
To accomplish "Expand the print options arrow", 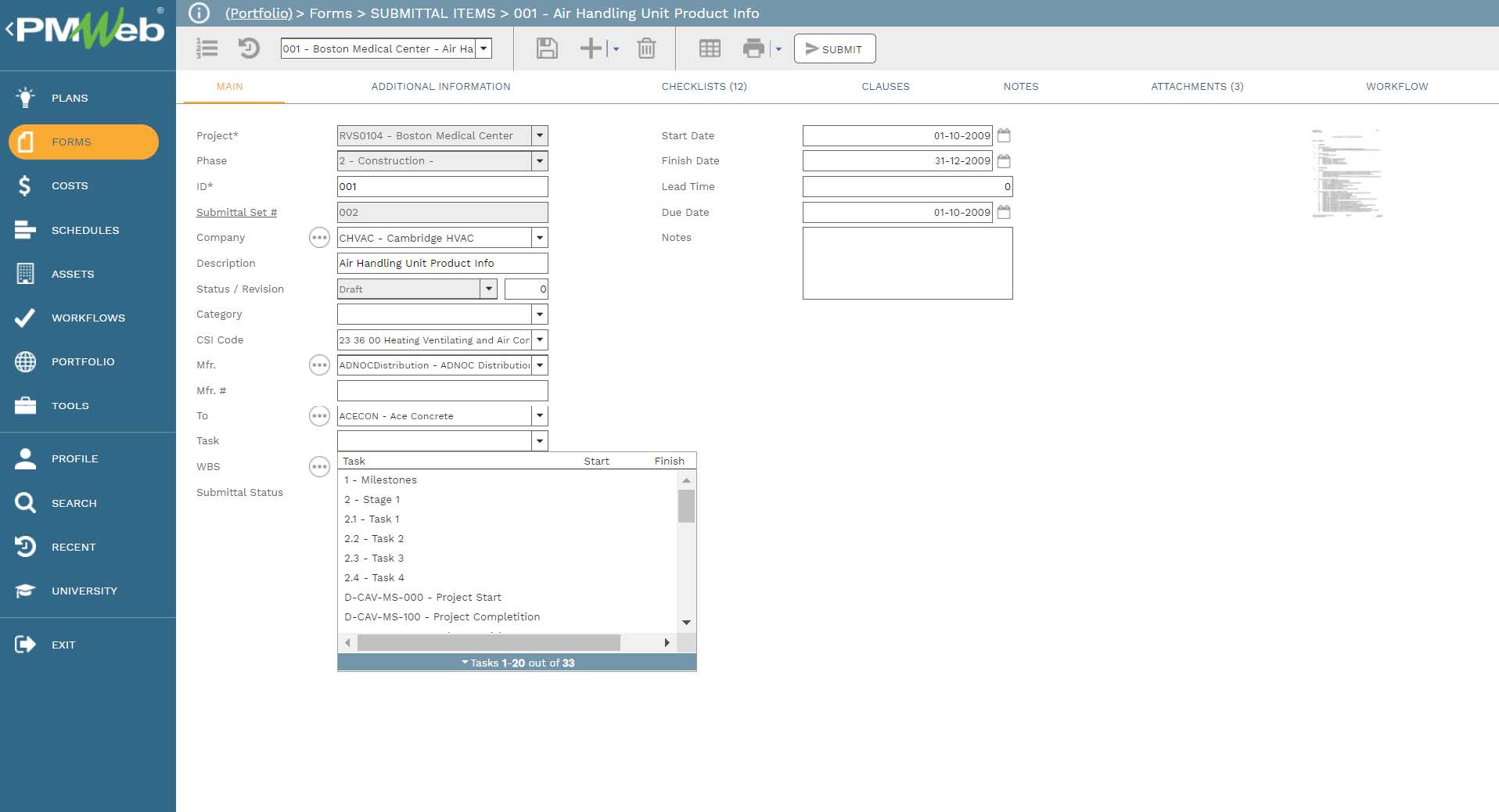I will pos(778,49).
